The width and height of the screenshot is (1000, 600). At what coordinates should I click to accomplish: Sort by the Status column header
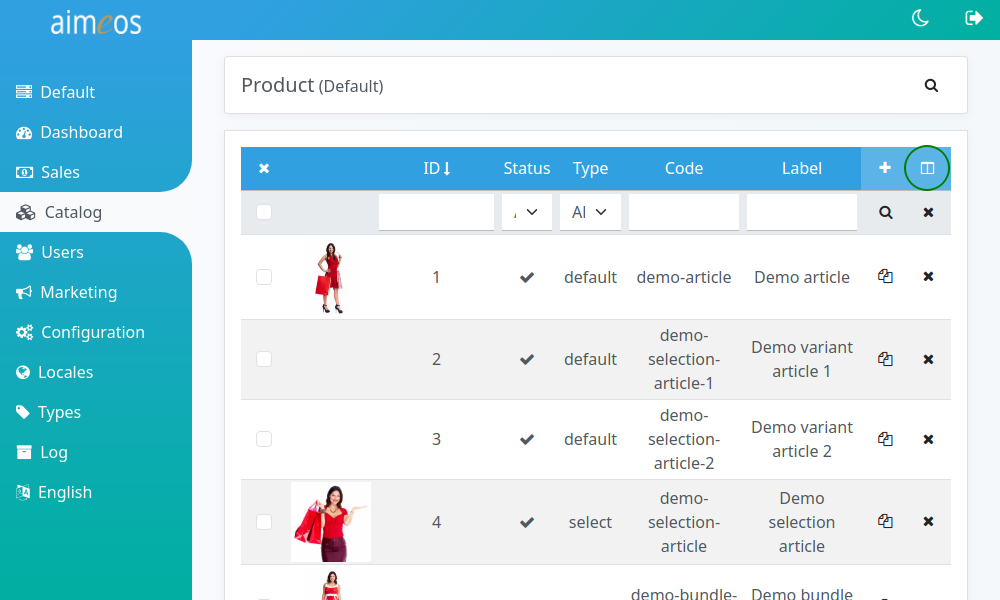pyautogui.click(x=527, y=168)
